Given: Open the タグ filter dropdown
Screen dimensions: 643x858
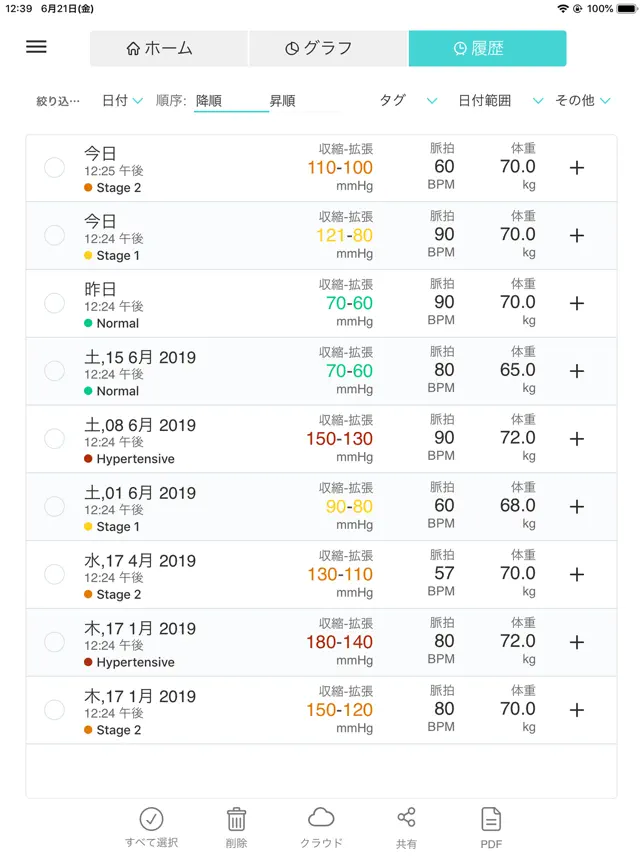Looking at the screenshot, I should pos(408,101).
